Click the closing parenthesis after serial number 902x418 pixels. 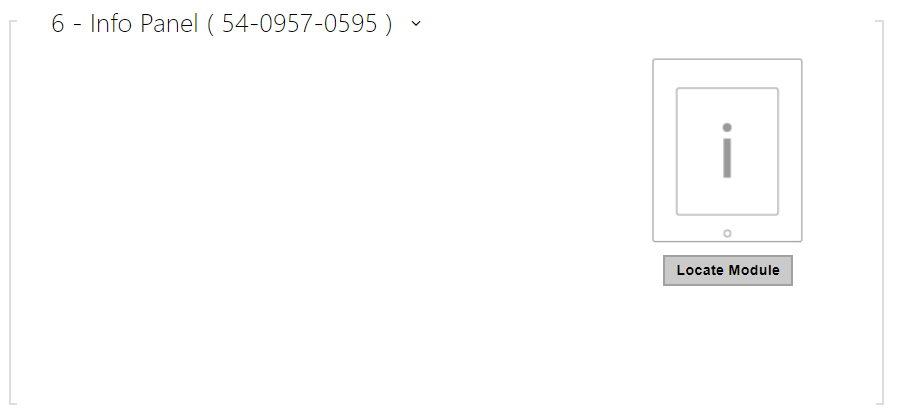coord(389,24)
